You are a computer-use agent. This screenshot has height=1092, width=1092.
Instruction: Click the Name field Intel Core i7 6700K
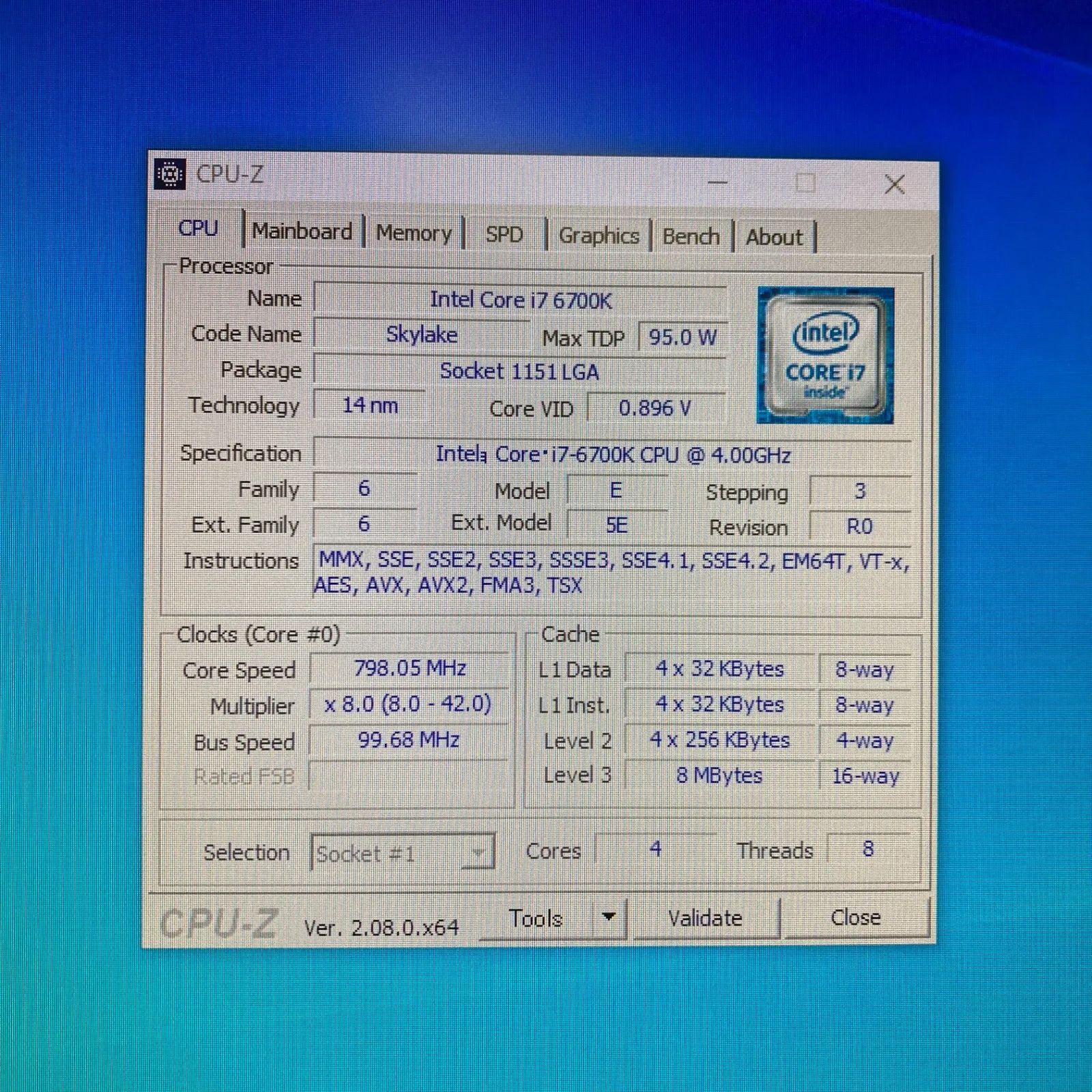pyautogui.click(x=520, y=300)
